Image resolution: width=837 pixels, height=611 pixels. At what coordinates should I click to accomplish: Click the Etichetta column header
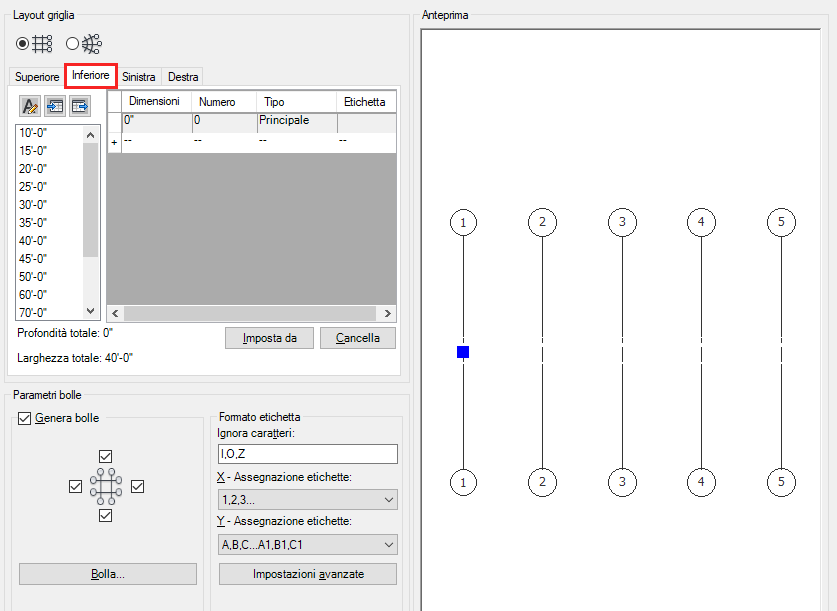pyautogui.click(x=366, y=101)
